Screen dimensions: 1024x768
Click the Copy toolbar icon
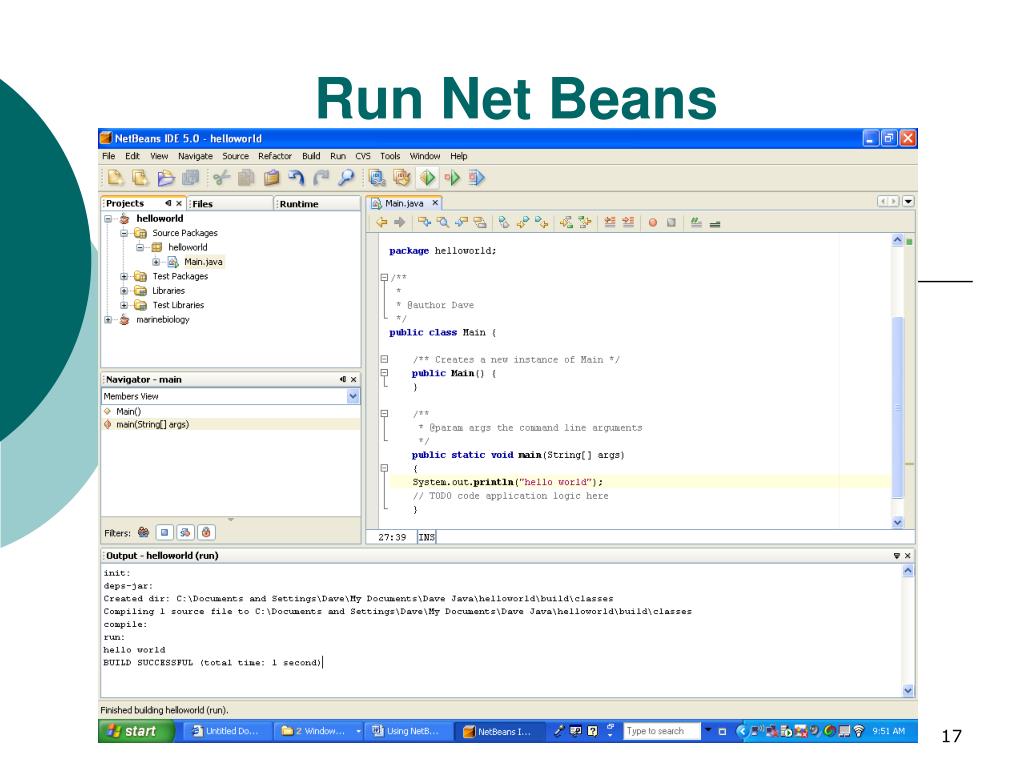click(x=246, y=178)
